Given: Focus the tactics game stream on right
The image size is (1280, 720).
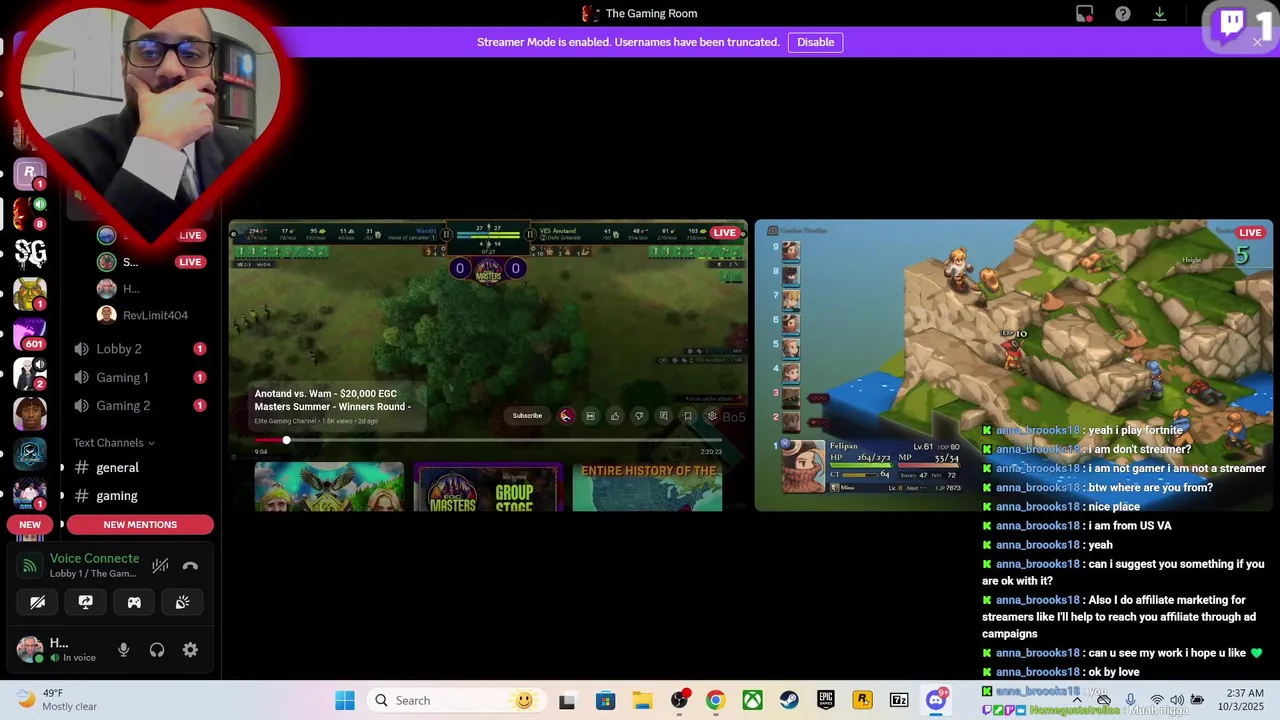Looking at the screenshot, I should point(1013,365).
